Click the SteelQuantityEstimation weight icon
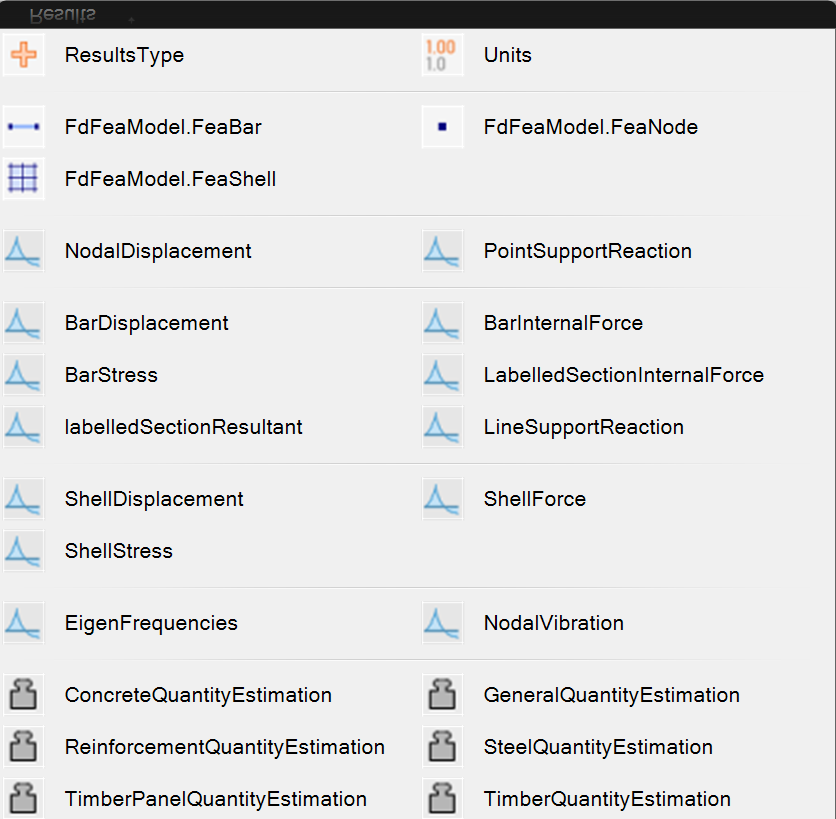This screenshot has height=819, width=836. [442, 747]
